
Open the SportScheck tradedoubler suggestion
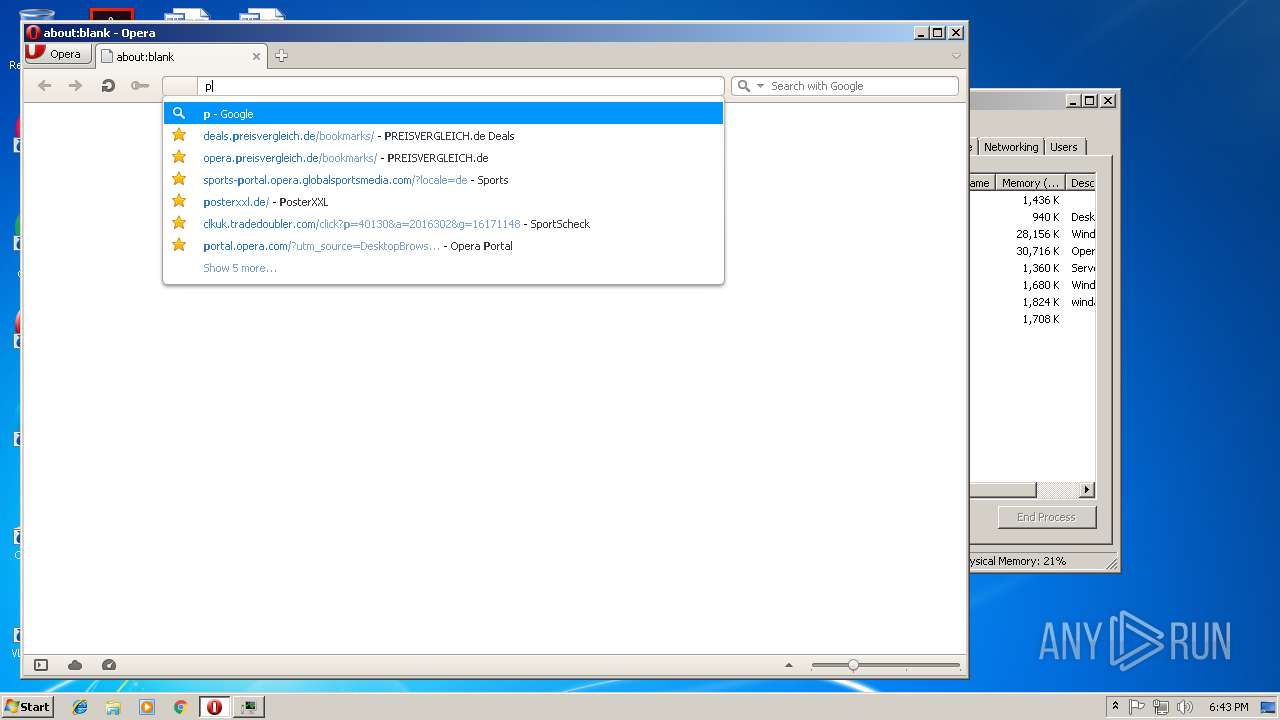coord(443,224)
